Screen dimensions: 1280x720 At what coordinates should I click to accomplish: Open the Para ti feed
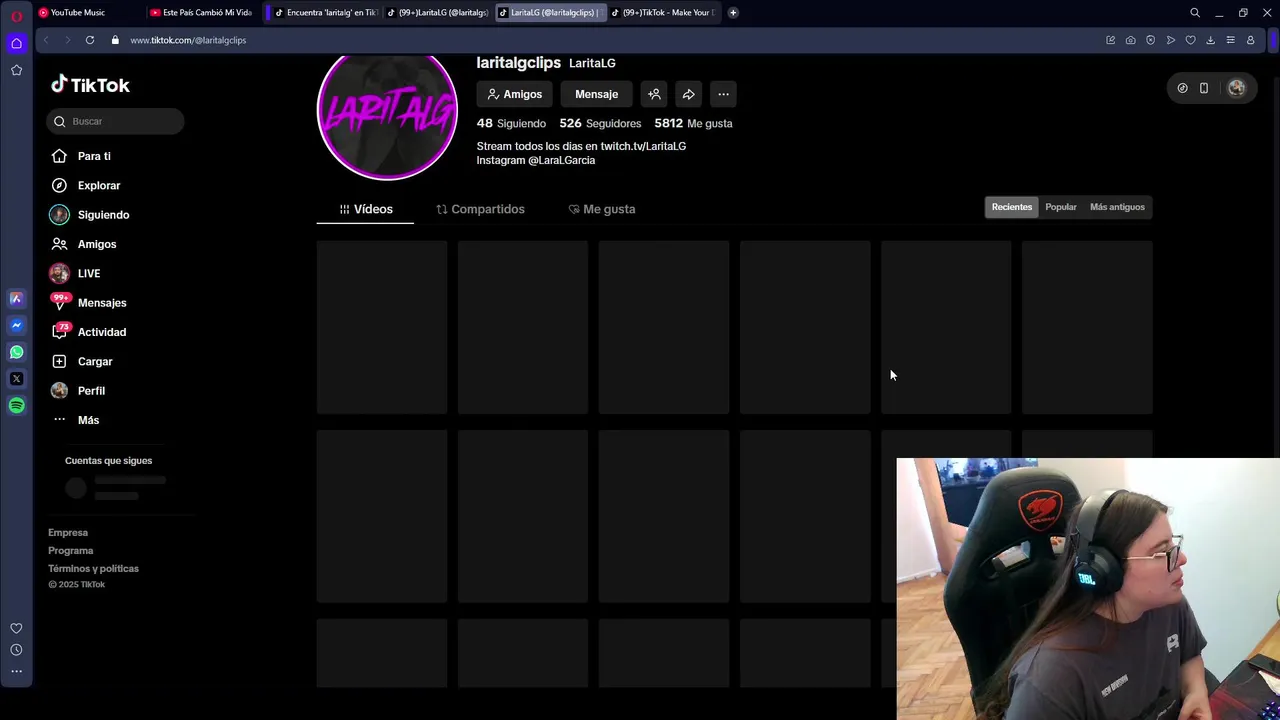[x=94, y=156]
